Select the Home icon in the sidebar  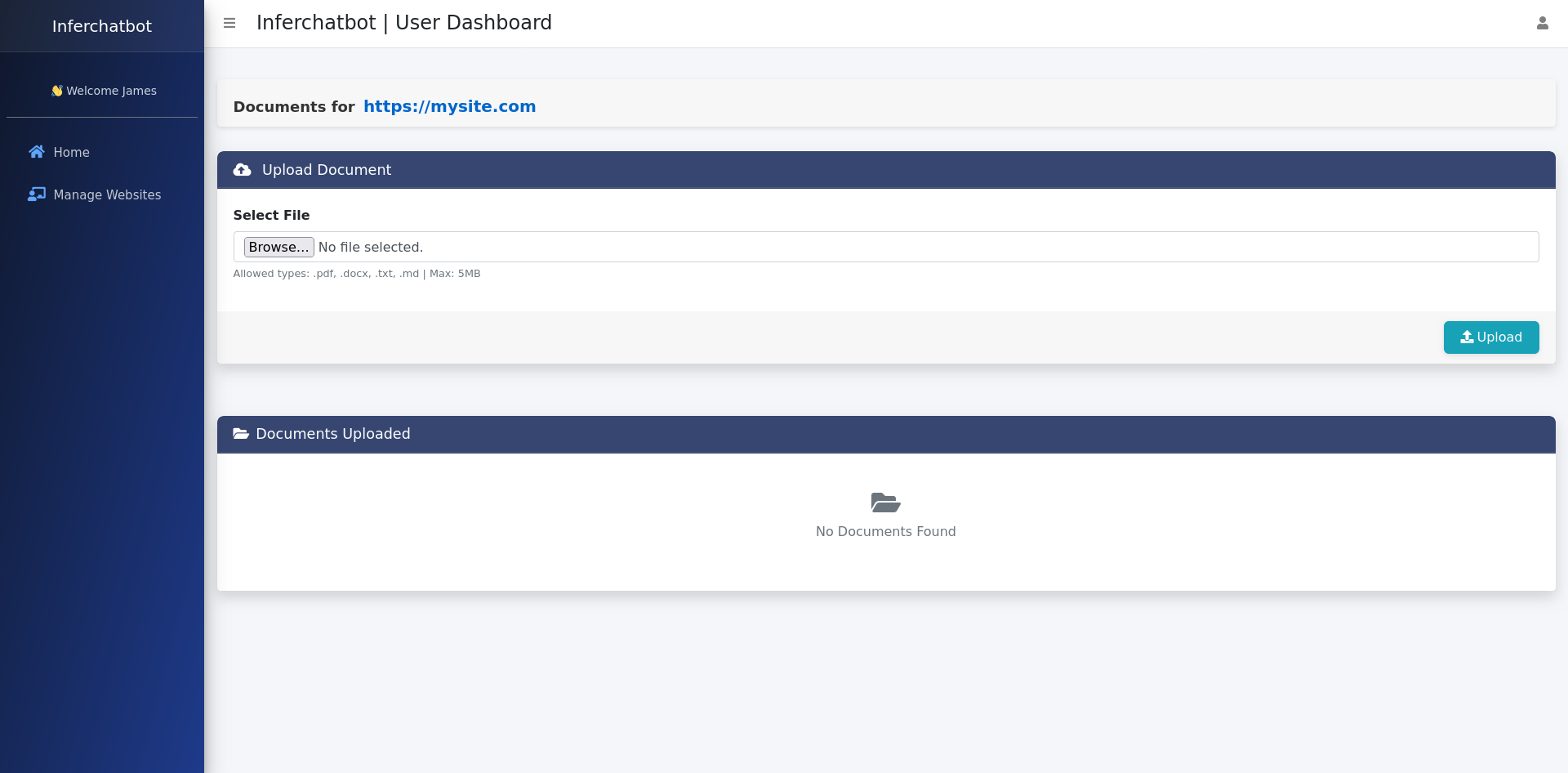[36, 152]
